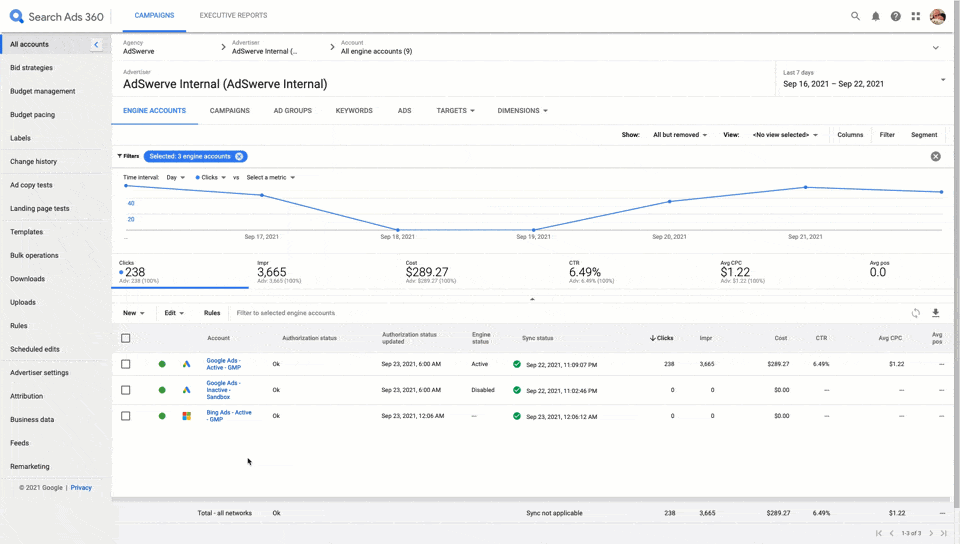960x544 pixels.
Task: Open the user profile avatar
Action: coord(937,17)
